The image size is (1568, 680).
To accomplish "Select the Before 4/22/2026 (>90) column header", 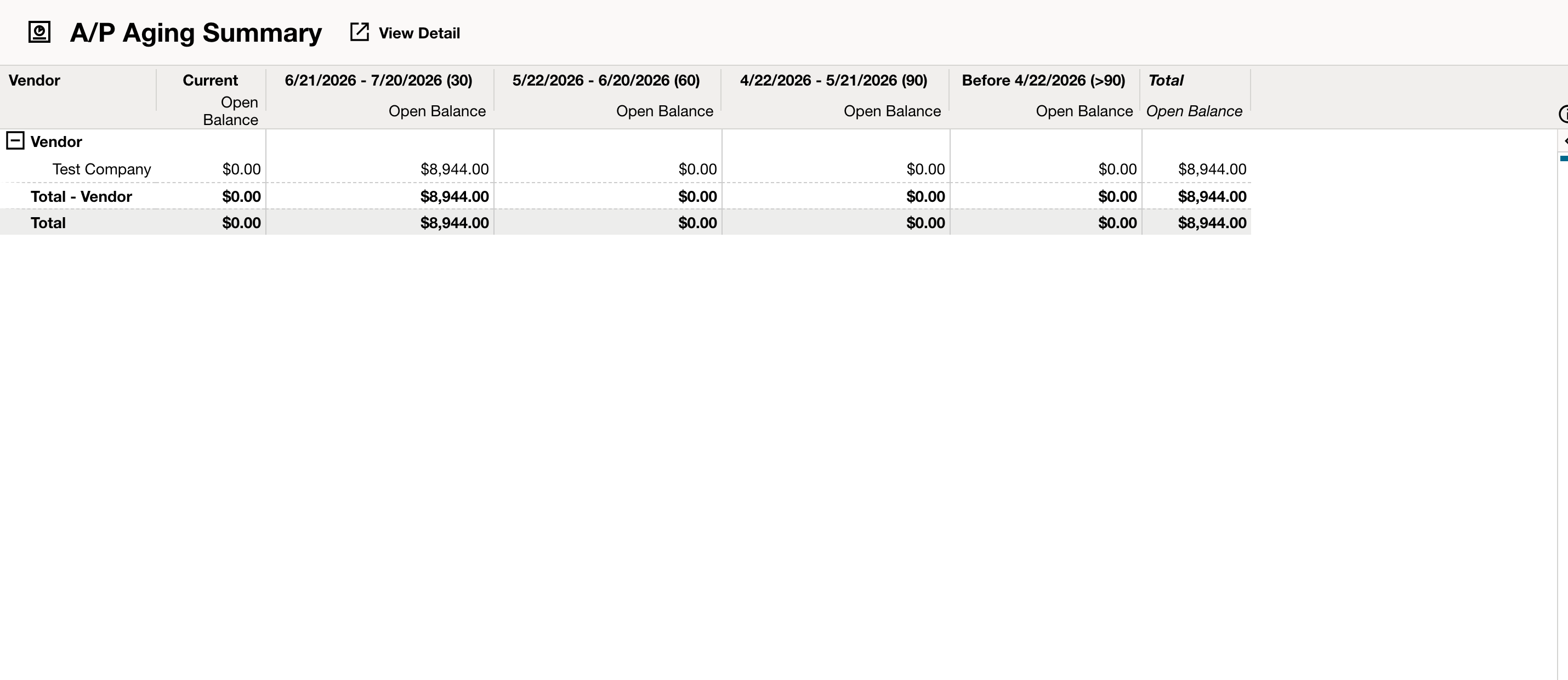I will tap(1043, 81).
